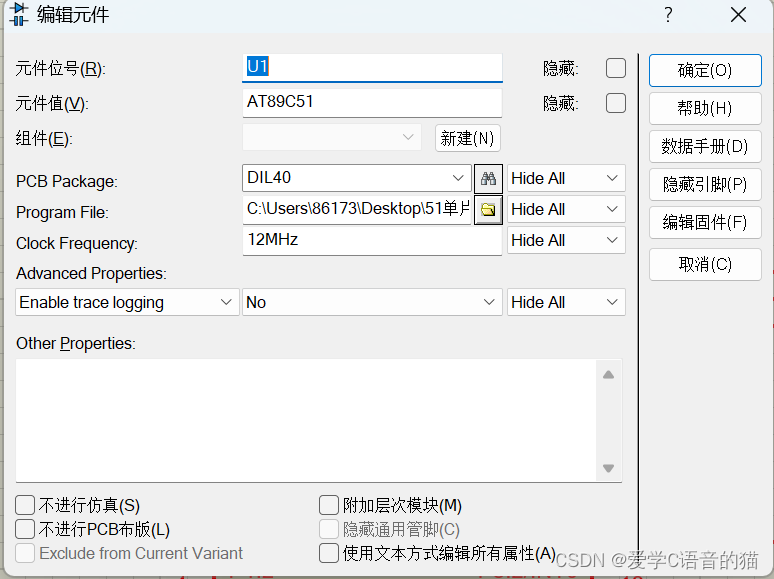
Task: Expand the Hide All dropdown for Clock Frequency
Action: point(566,240)
